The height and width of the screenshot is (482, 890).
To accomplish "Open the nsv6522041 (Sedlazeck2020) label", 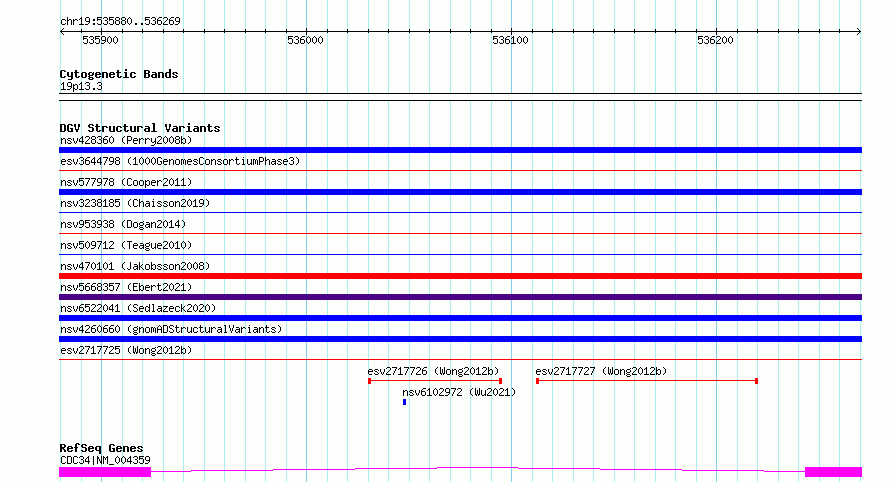I will pyautogui.click(x=138, y=308).
